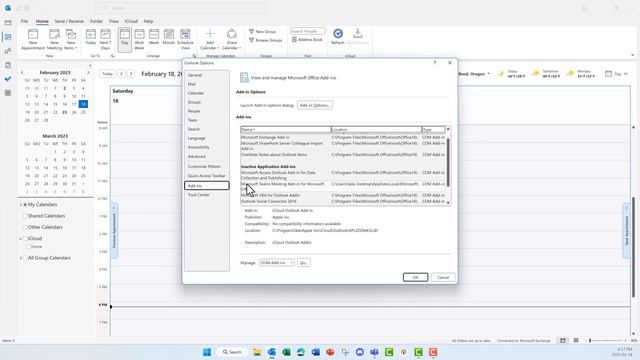Click the Search People field
The height and width of the screenshot is (360, 640).
pos(307,31)
